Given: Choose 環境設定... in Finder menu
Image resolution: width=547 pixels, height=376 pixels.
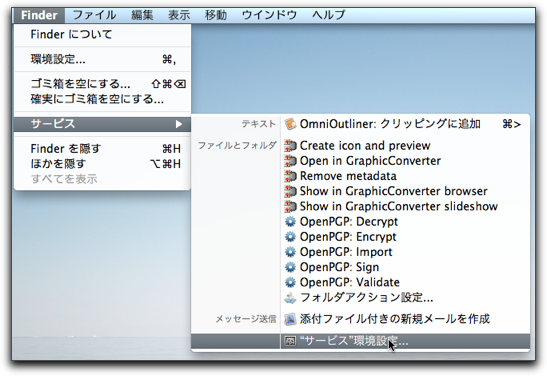Looking at the screenshot, I should [x=102, y=59].
